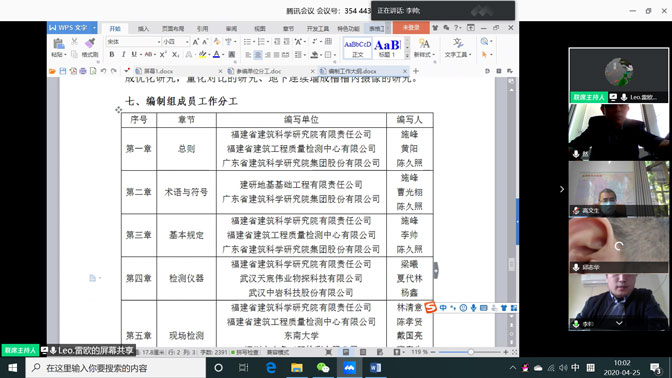Click zoom in plus on status bar
672x378 pixels.
[506, 352]
